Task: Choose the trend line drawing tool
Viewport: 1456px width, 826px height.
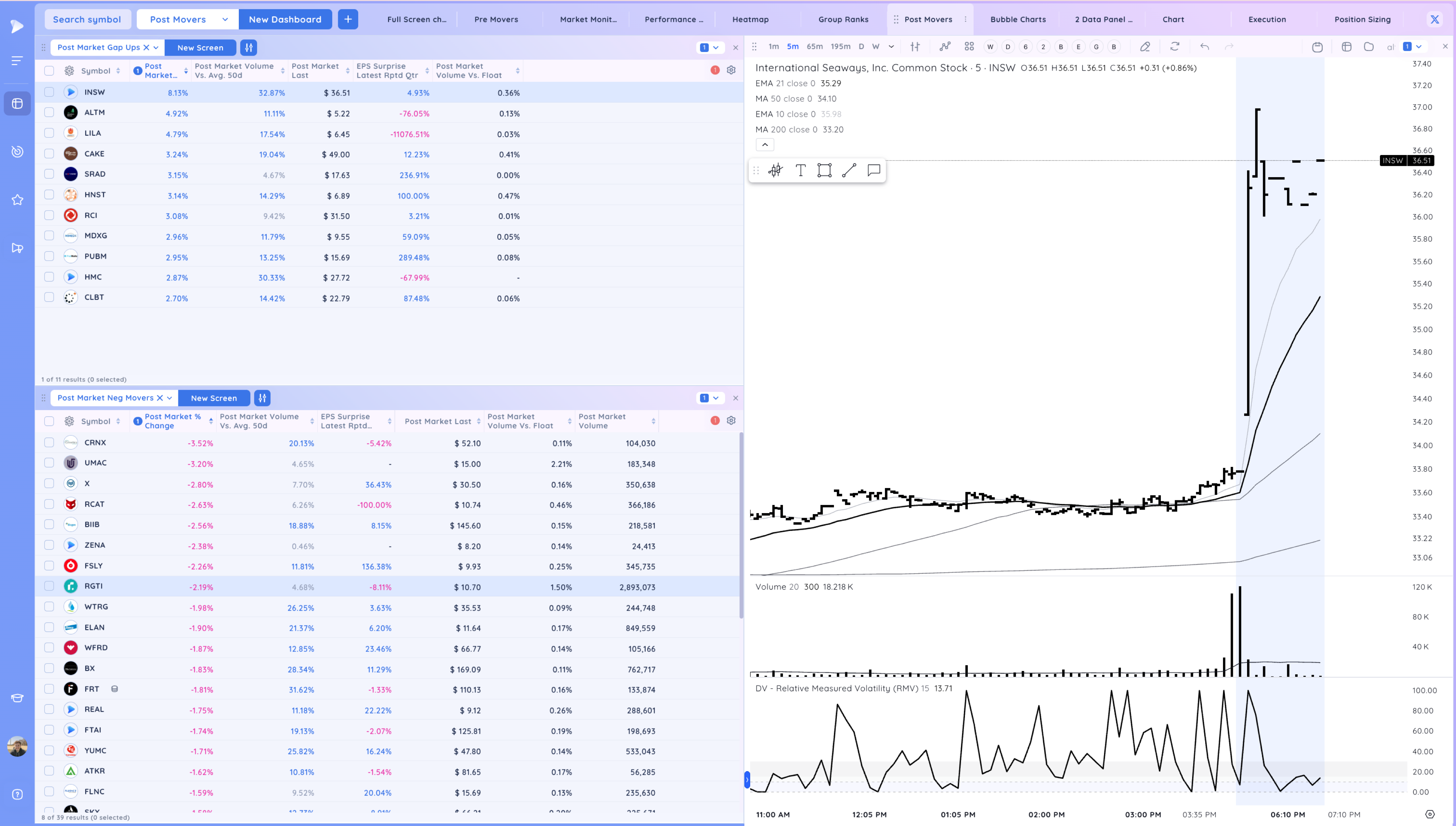Action: pyautogui.click(x=849, y=170)
